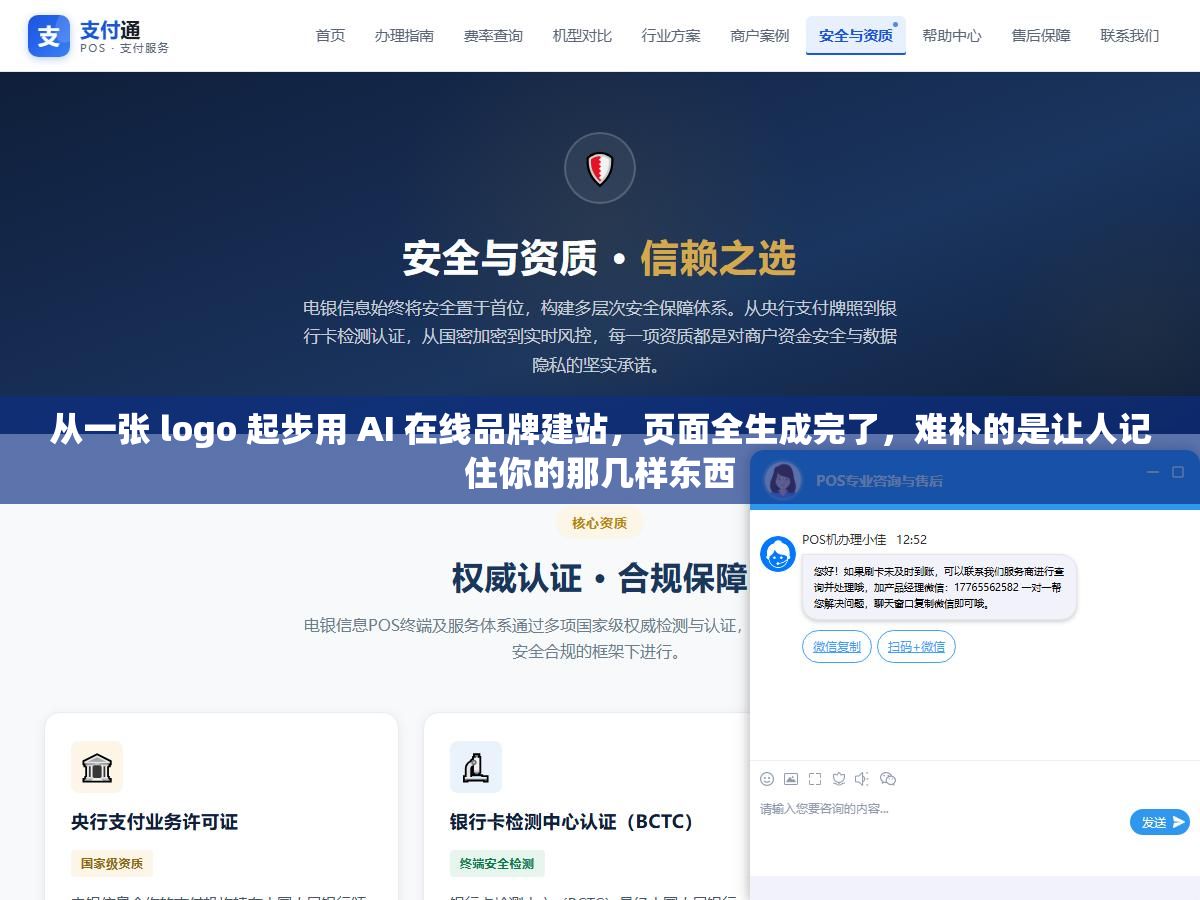Open the 首页 nav item
Image resolution: width=1200 pixels, height=900 pixels.
coord(331,35)
